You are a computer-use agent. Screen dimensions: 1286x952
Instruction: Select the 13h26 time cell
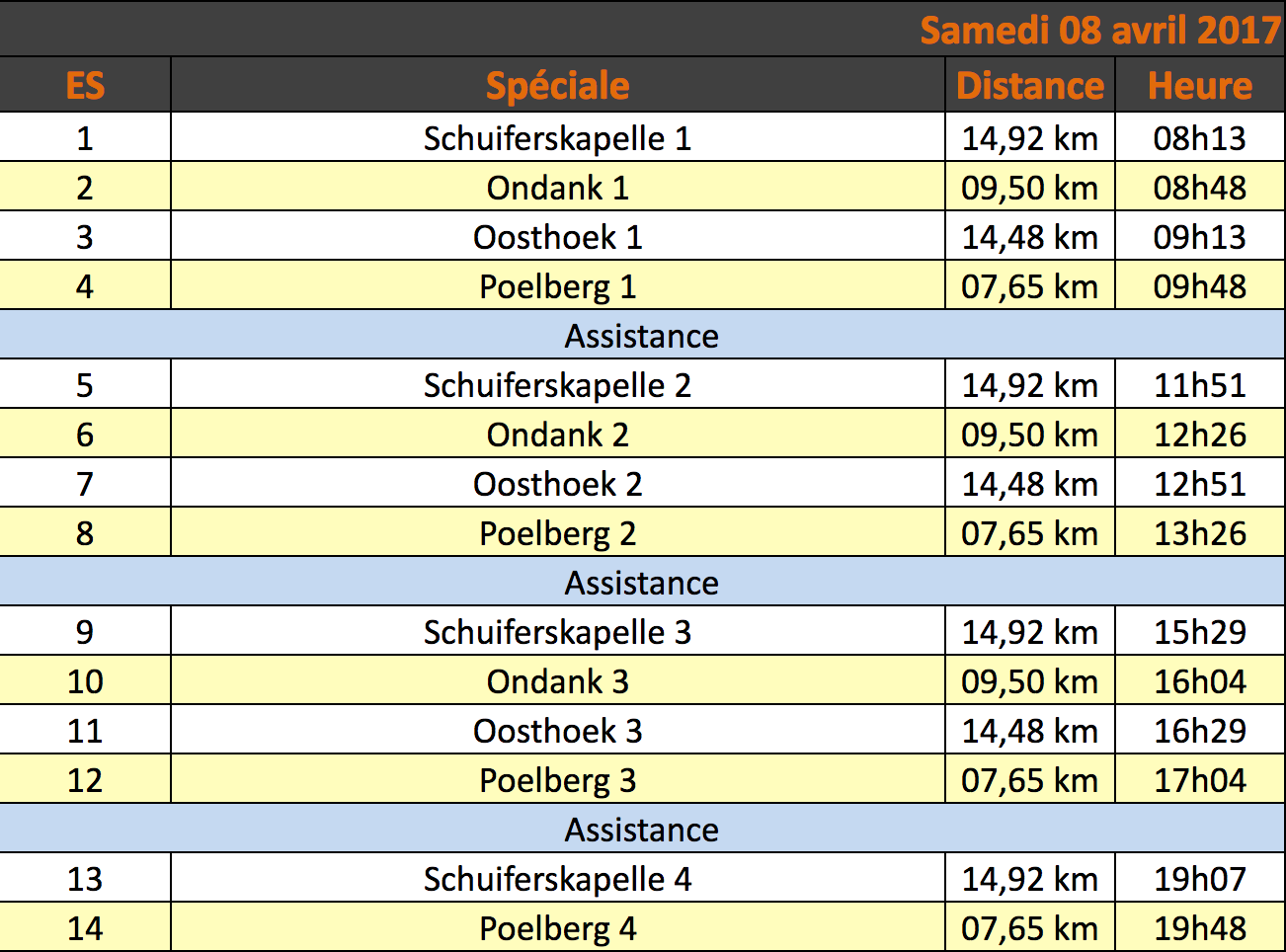[1201, 532]
